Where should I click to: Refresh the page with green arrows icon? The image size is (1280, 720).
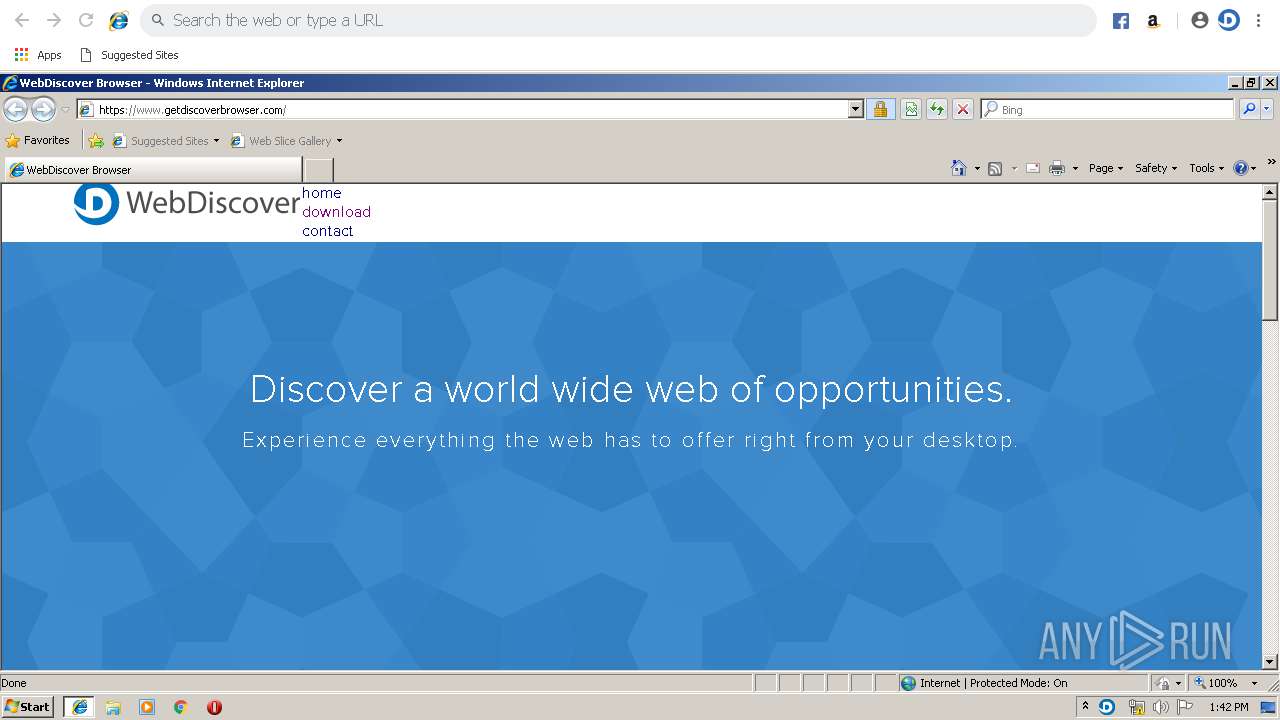(x=937, y=109)
